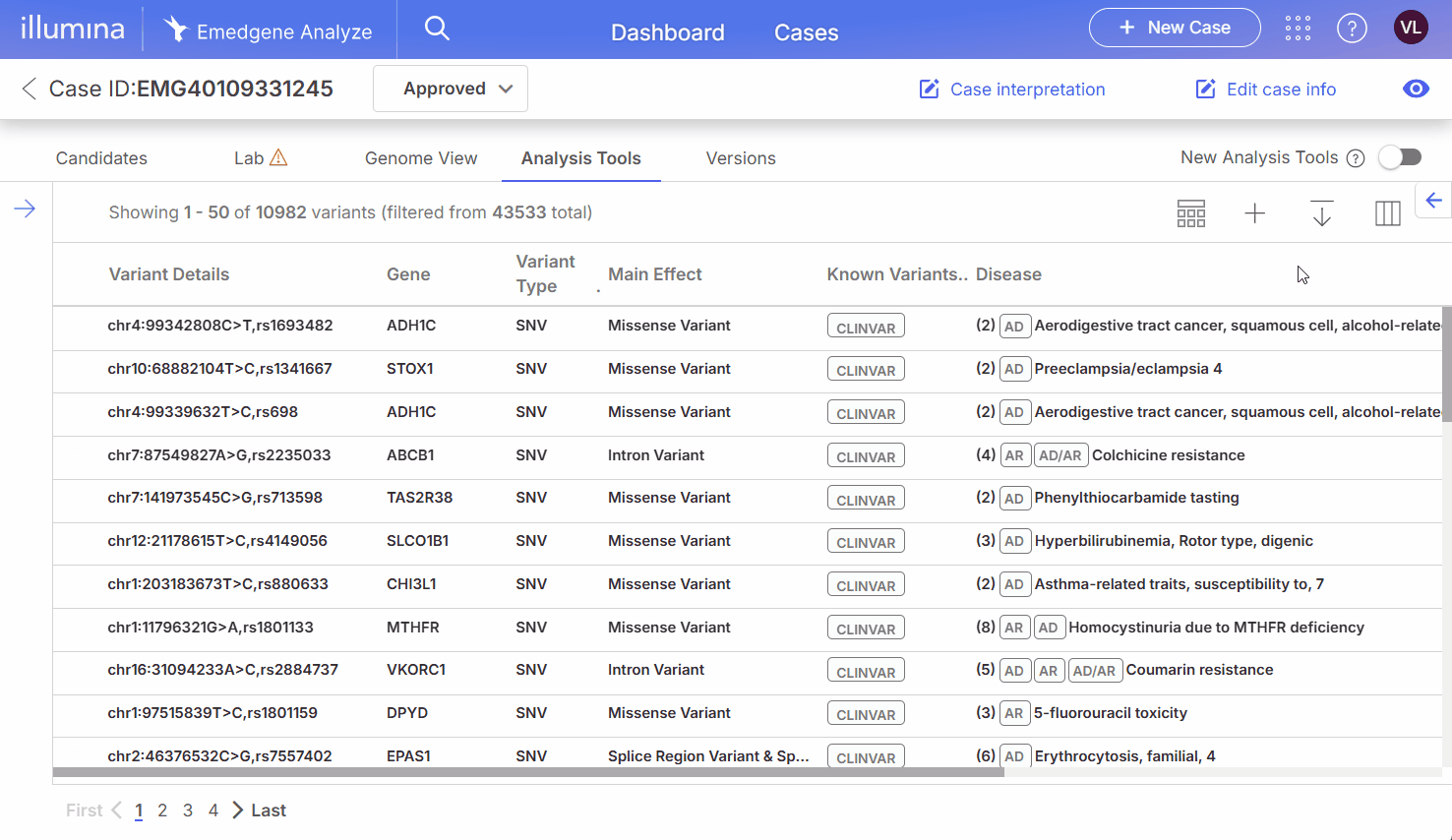Go to Dashboard in the top navigation
The width and height of the screenshot is (1452, 840).
pos(668,32)
